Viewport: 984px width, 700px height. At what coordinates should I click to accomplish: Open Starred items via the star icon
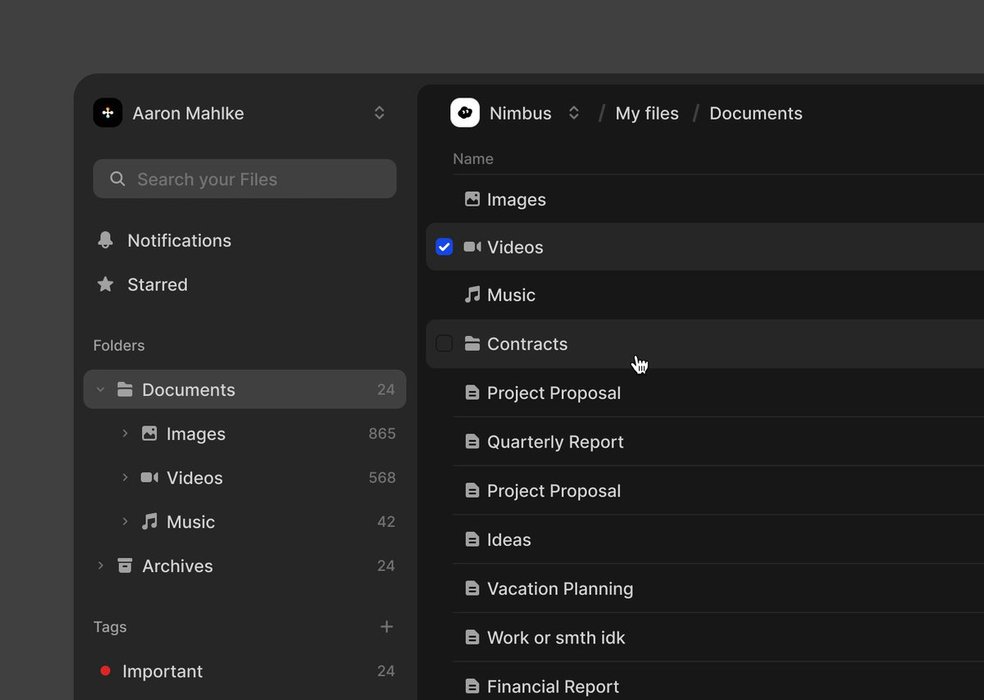click(105, 285)
